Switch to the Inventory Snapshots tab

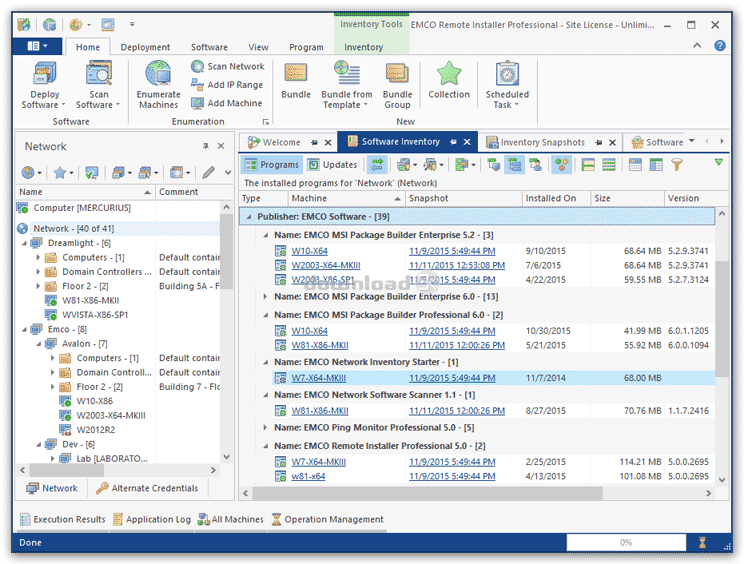[x=542, y=142]
